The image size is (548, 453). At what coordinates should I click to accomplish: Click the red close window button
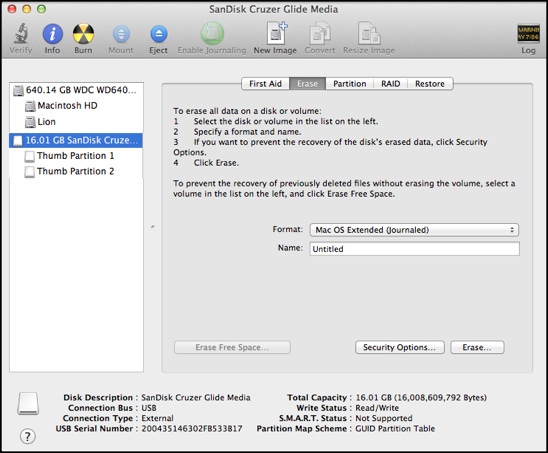[12, 9]
